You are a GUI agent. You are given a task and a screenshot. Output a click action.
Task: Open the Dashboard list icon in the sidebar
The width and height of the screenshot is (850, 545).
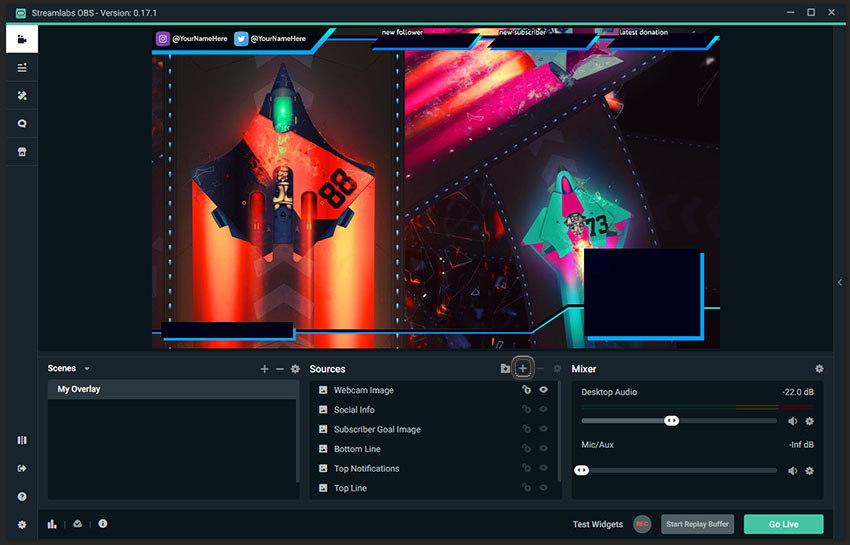tap(22, 68)
